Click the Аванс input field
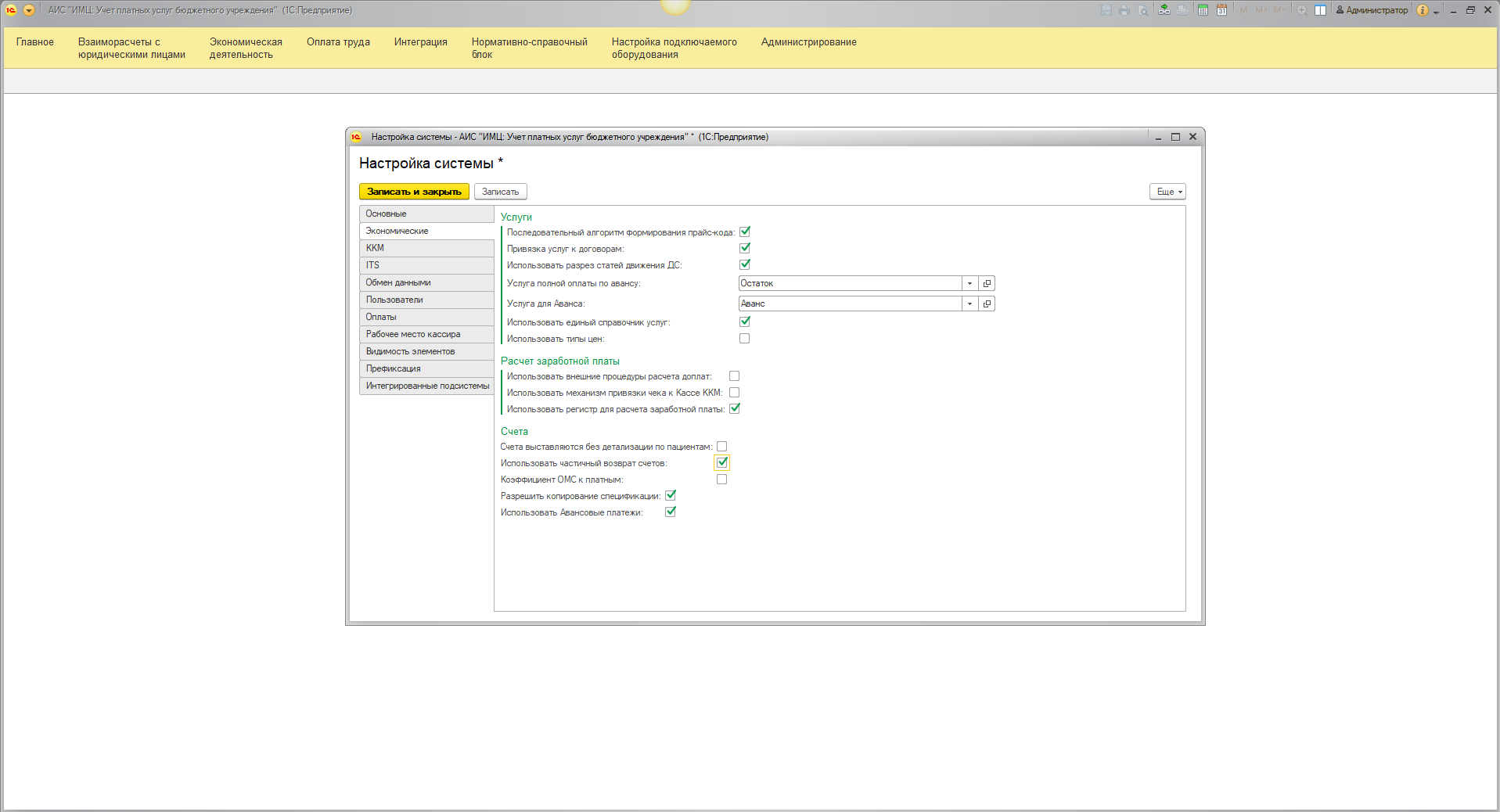Viewport: 1500px width, 812px height. (x=849, y=304)
